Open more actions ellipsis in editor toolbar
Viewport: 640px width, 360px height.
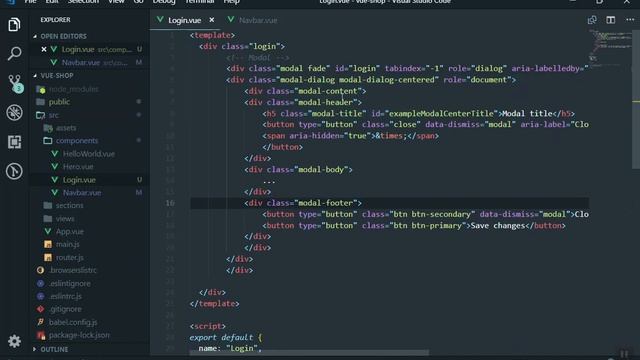pyautogui.click(x=630, y=20)
